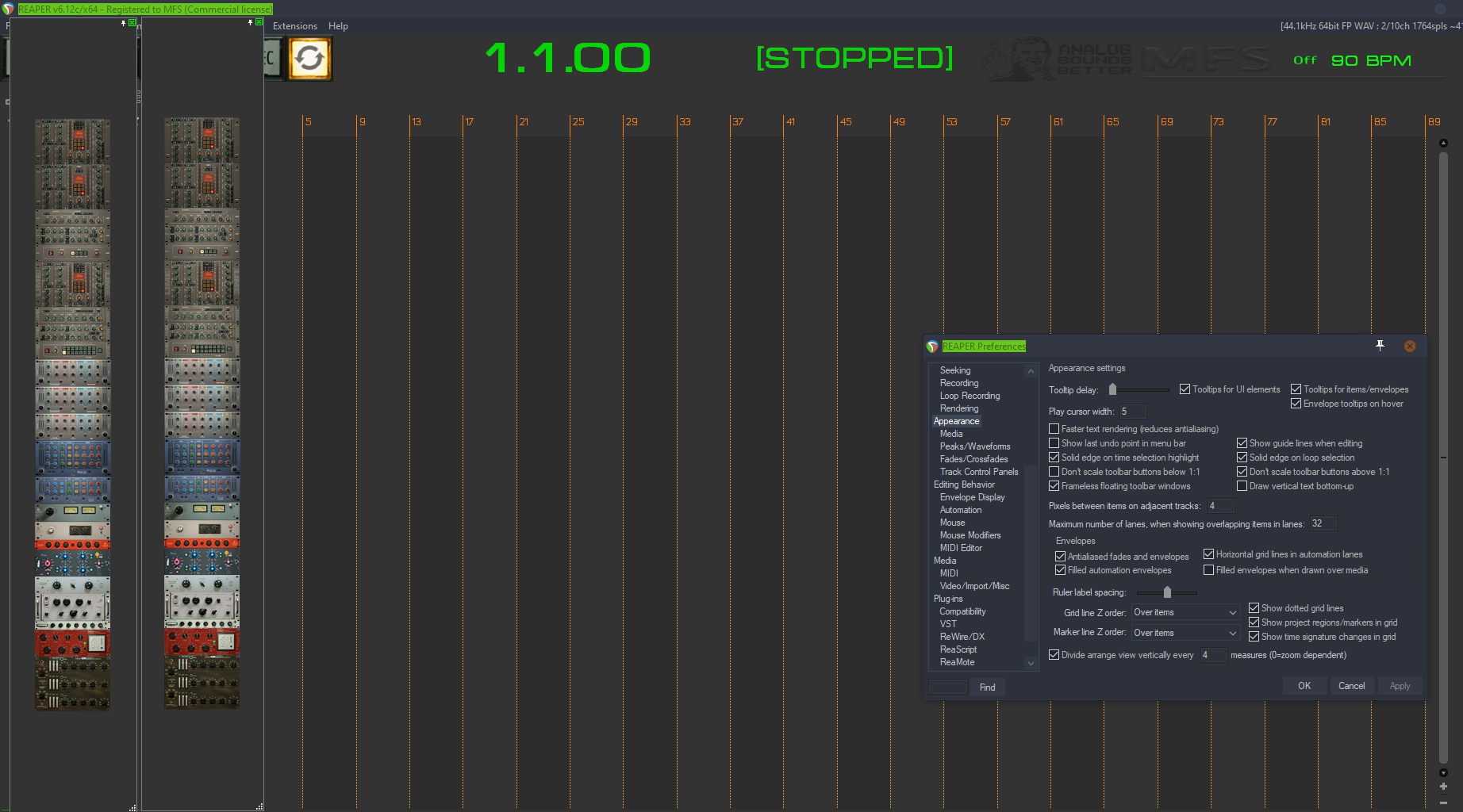The width and height of the screenshot is (1463, 812).
Task: Click the arrange view scroll-down arrow
Action: 1443,772
